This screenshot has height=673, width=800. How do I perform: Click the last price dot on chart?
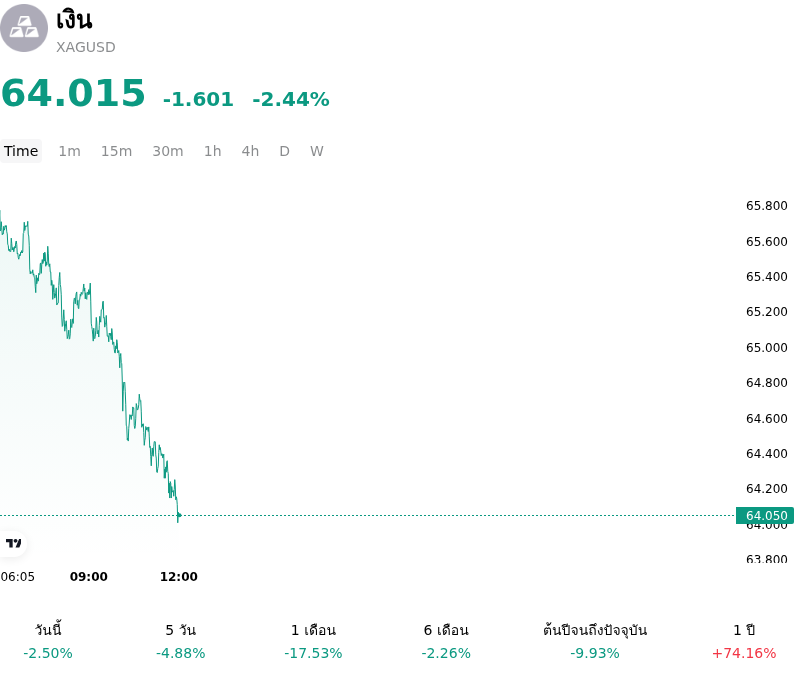[x=179, y=515]
